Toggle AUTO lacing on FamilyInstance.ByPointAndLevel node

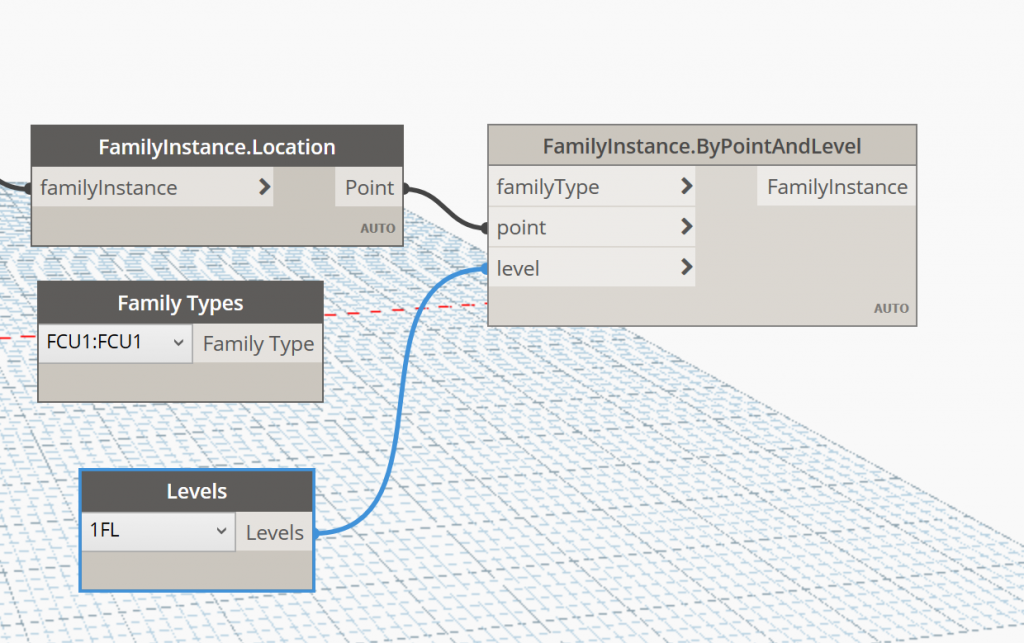(x=890, y=308)
